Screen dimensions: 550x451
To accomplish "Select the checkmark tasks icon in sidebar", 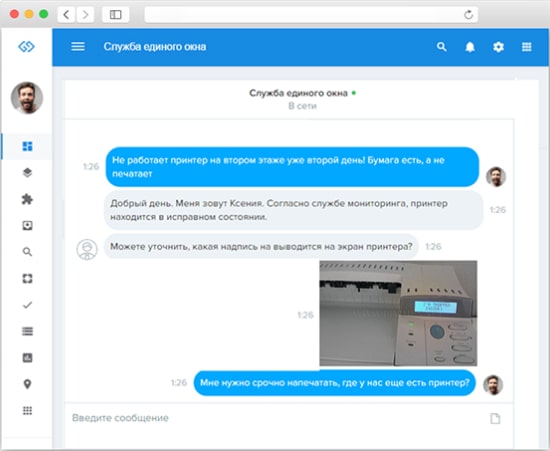I will point(27,305).
